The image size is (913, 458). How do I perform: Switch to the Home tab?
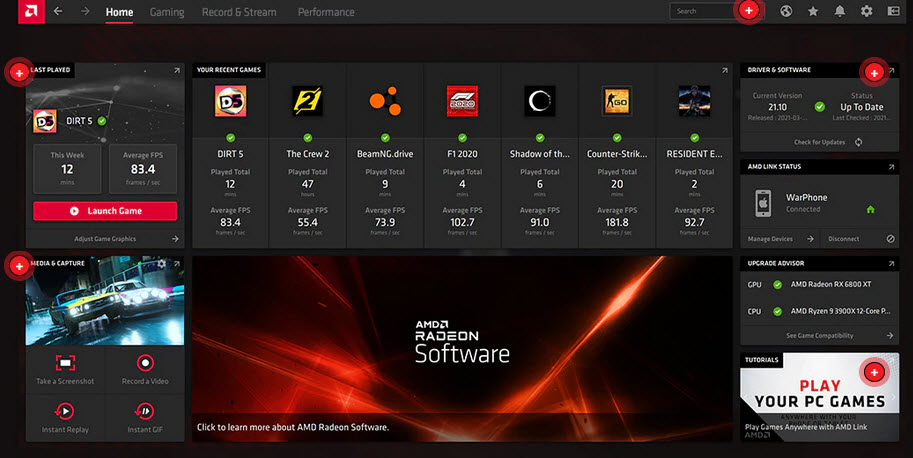click(119, 12)
